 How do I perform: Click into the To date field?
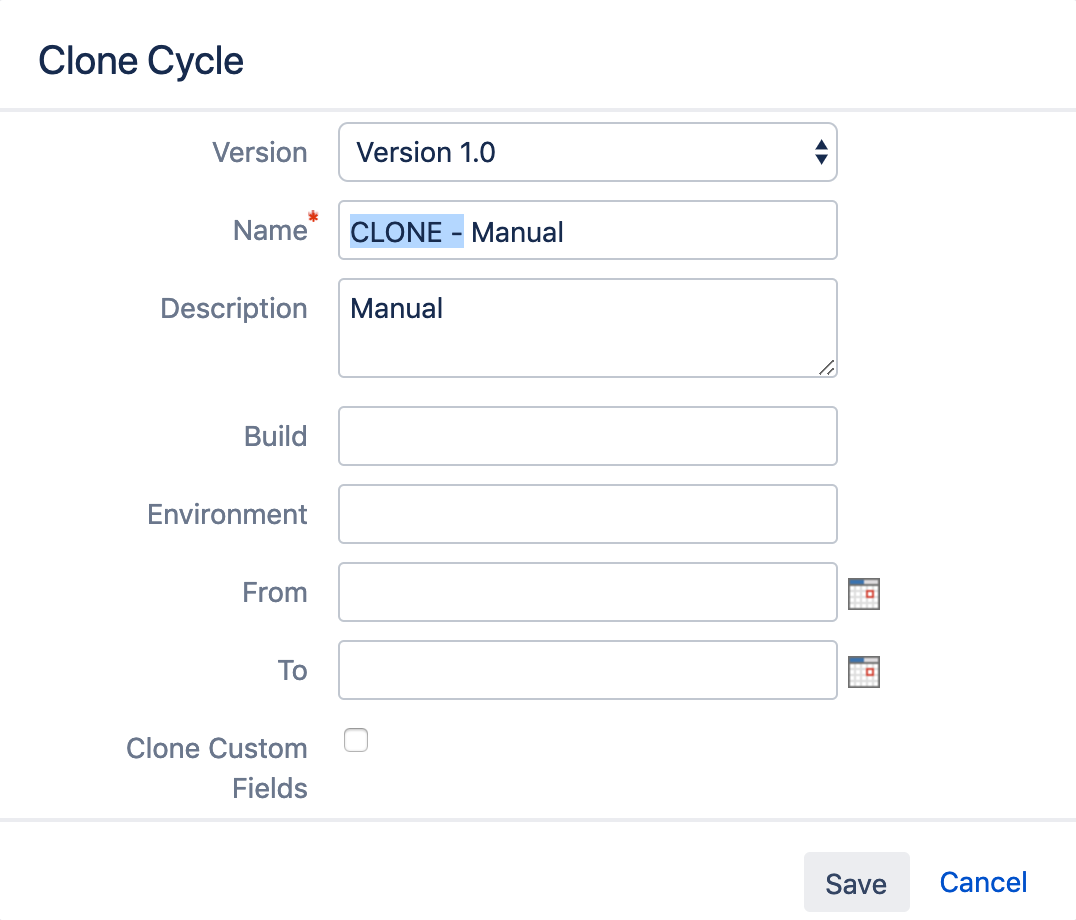tap(587, 670)
